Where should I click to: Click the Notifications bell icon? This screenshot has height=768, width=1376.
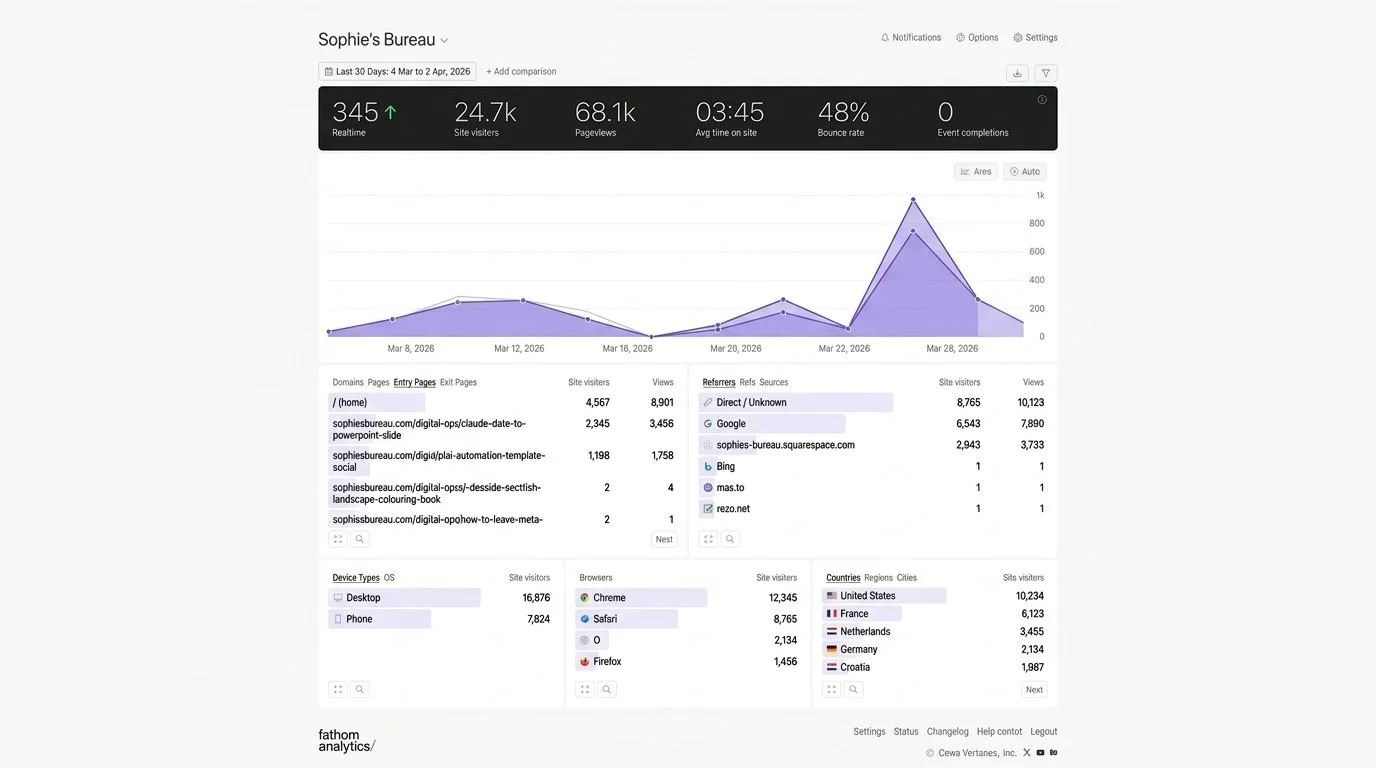884,37
